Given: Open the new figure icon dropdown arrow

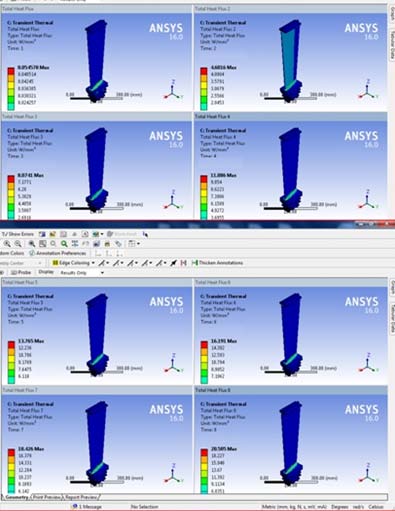Looking at the screenshot, I should 102,234.
